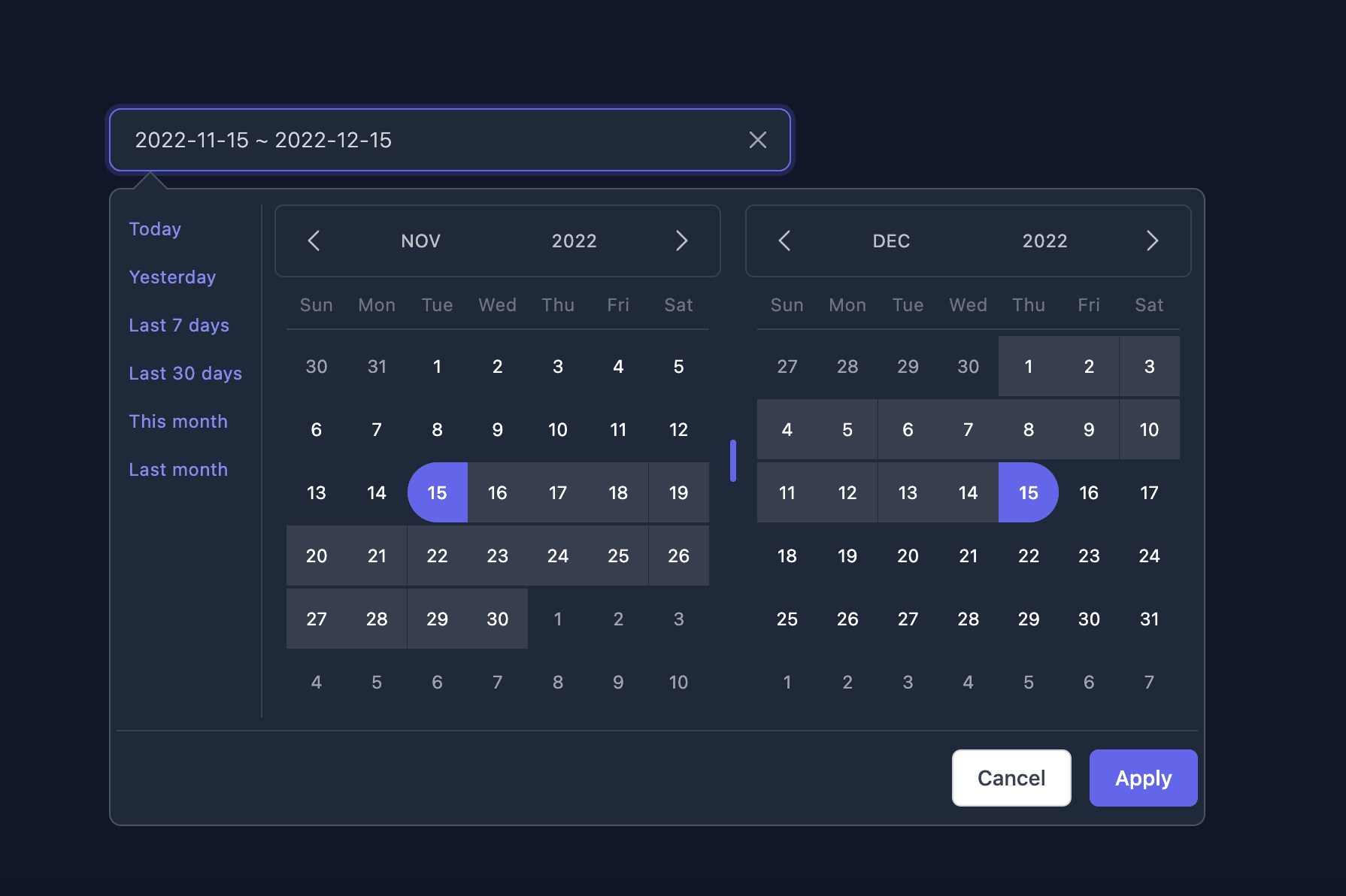
Task: Choose December 31 in the right calendar
Action: coord(1149,619)
